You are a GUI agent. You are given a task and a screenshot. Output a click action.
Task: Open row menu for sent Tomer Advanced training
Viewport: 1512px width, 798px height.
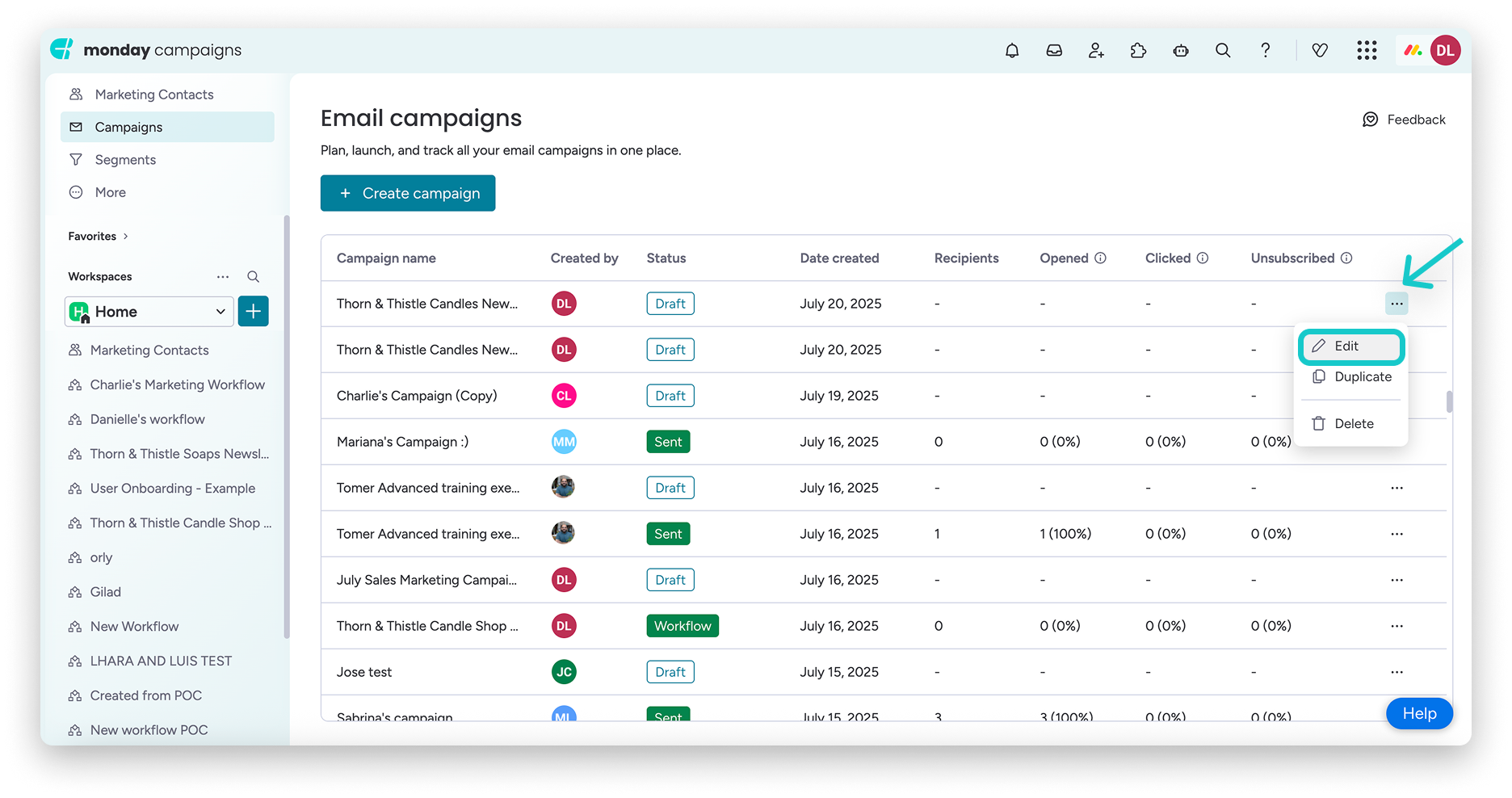[1396, 534]
